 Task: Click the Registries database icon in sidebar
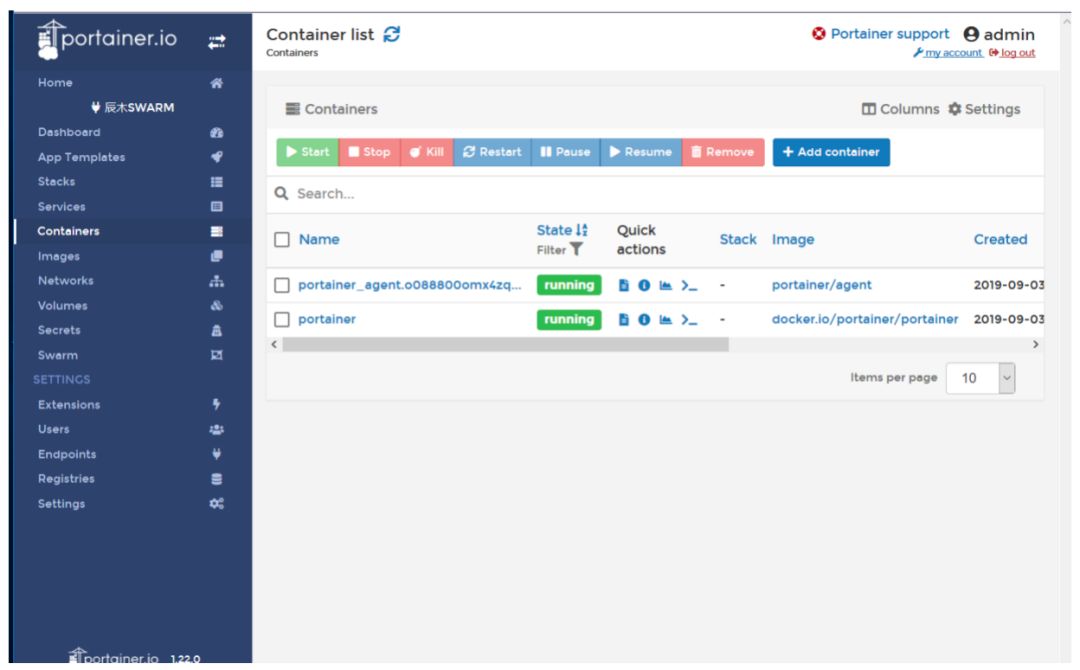click(216, 479)
